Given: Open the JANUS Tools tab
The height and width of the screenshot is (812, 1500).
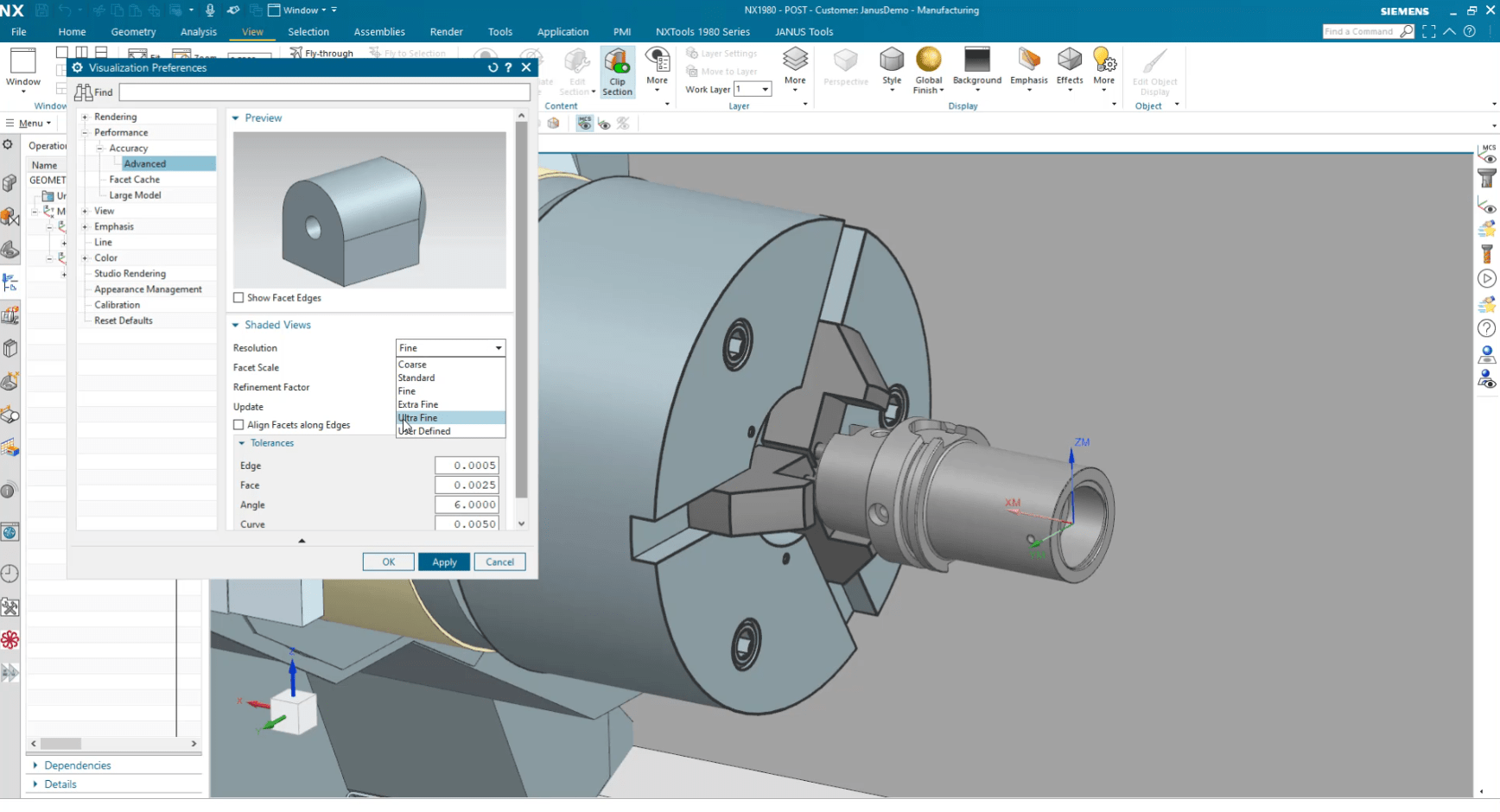Looking at the screenshot, I should 804,32.
